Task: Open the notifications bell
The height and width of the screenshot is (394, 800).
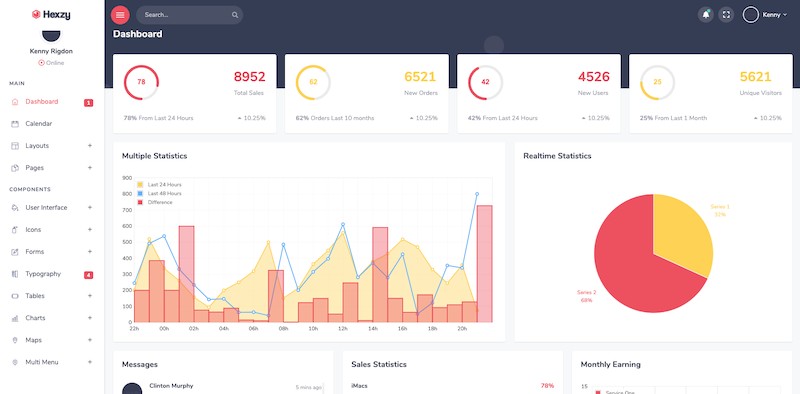Action: (x=706, y=15)
